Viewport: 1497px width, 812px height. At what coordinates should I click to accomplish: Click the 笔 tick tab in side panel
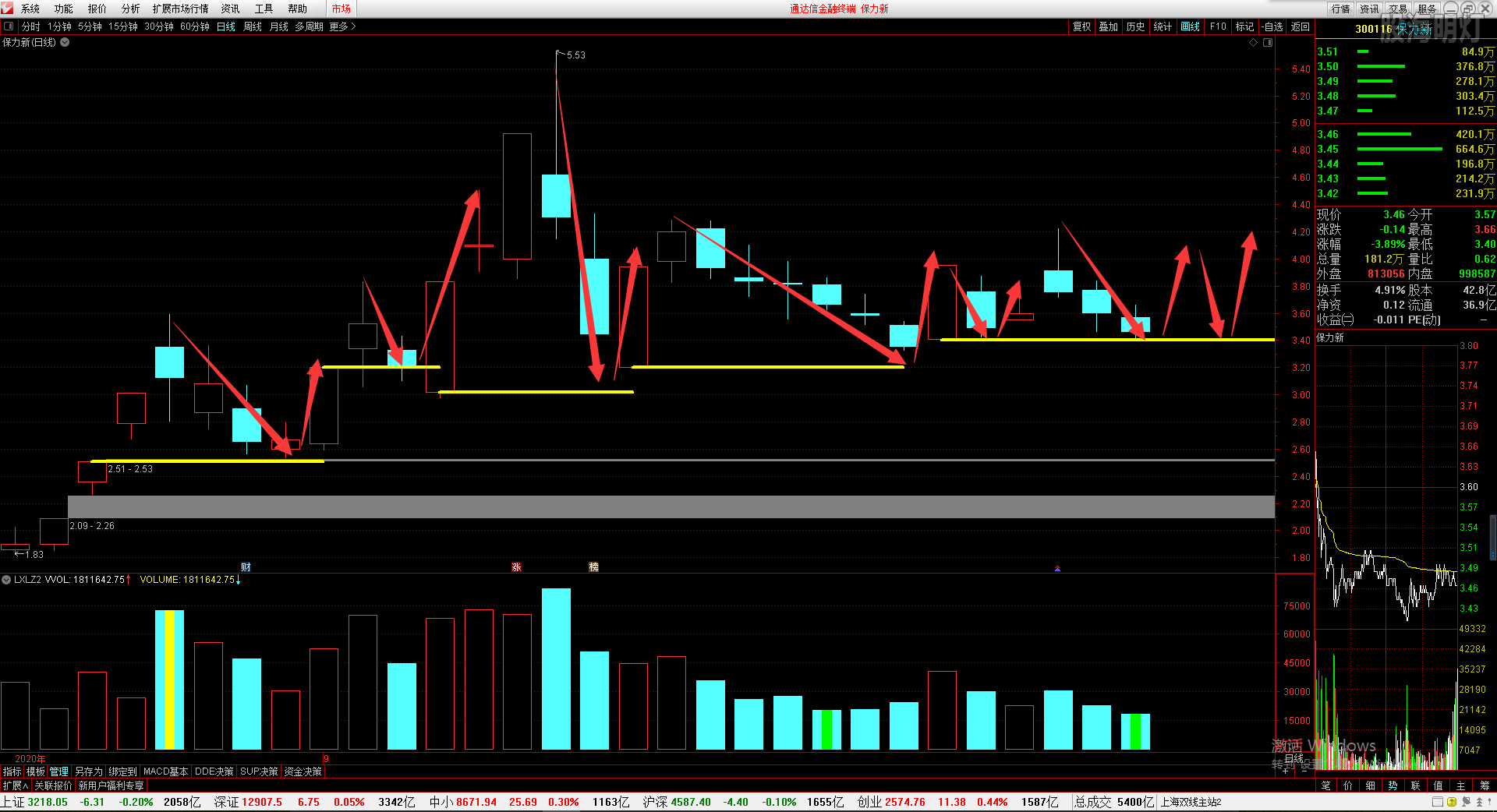click(1326, 786)
